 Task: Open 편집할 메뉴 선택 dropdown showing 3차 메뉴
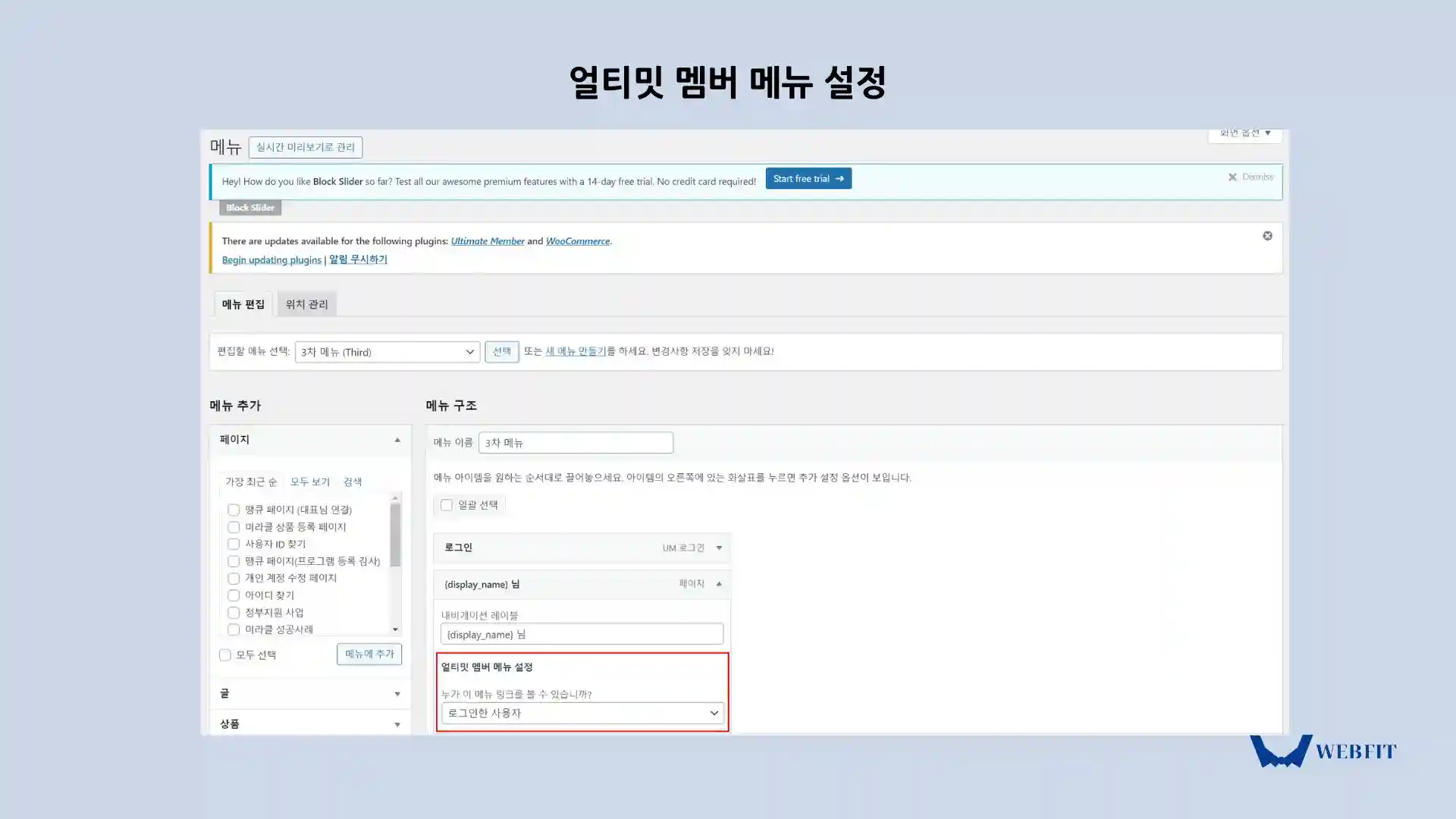click(x=386, y=351)
